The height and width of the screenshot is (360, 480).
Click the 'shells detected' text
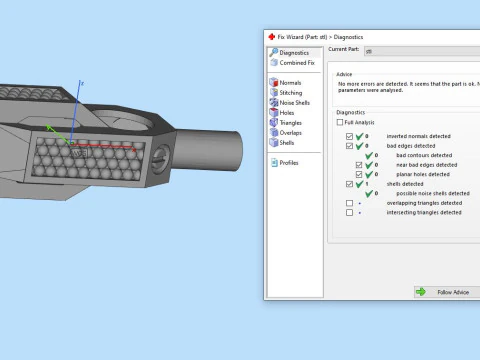(x=405, y=184)
